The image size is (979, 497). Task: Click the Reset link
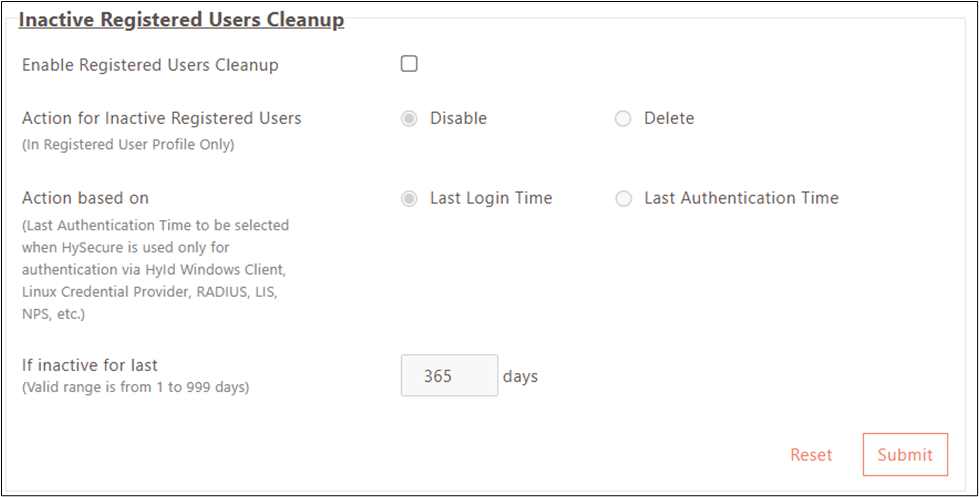(x=811, y=455)
